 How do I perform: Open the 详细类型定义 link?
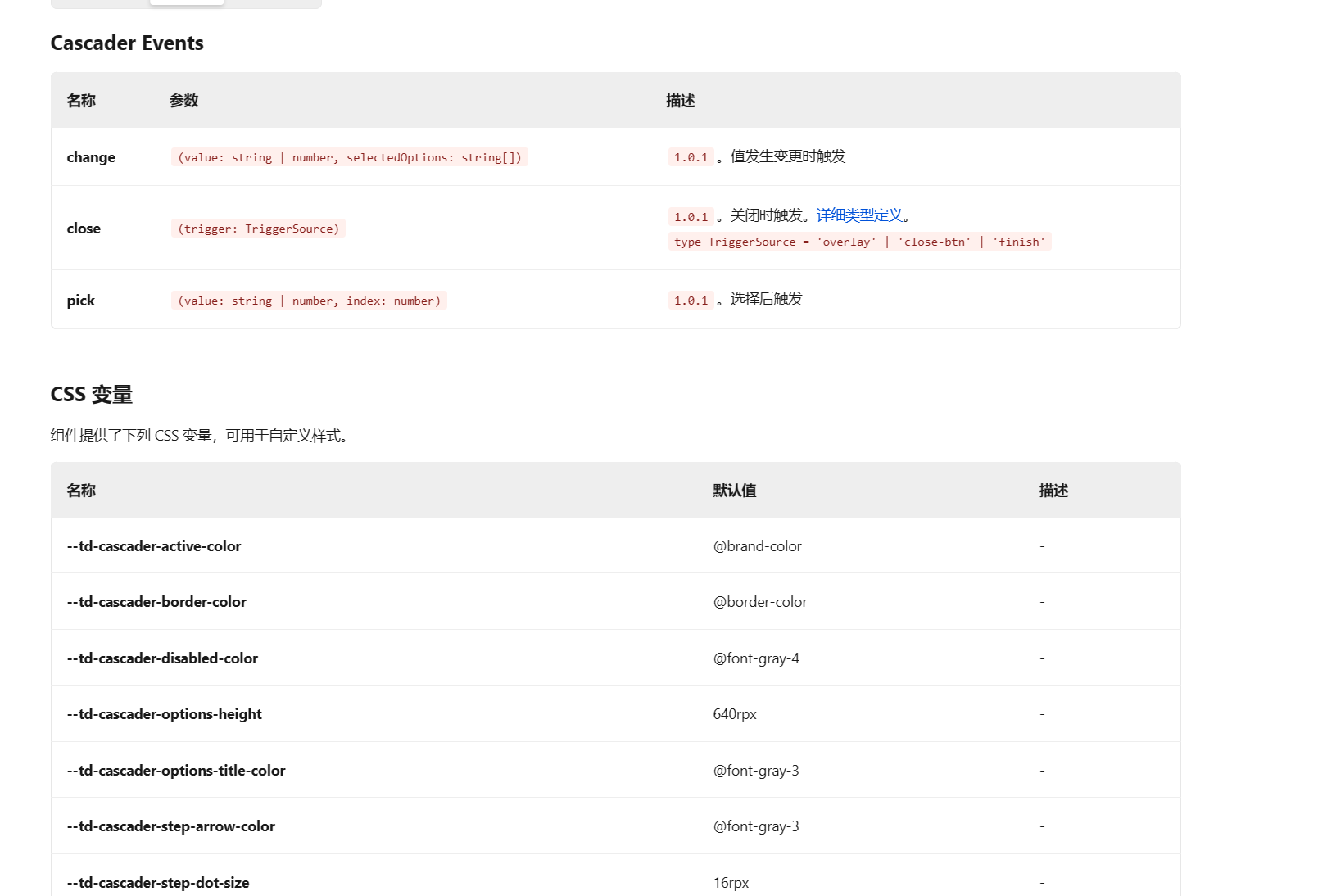[859, 215]
